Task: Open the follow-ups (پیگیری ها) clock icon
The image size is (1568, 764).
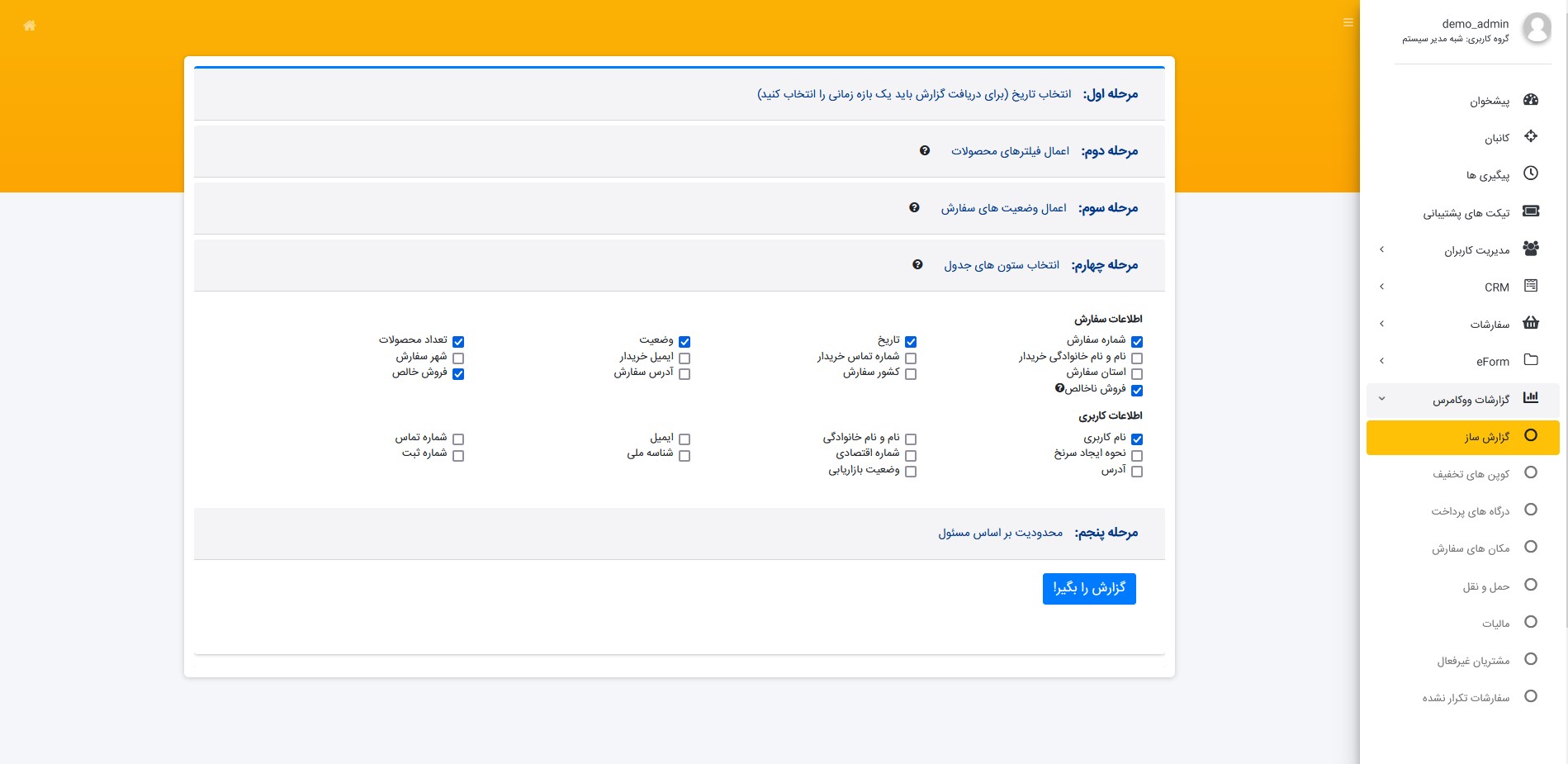Action: pyautogui.click(x=1530, y=173)
